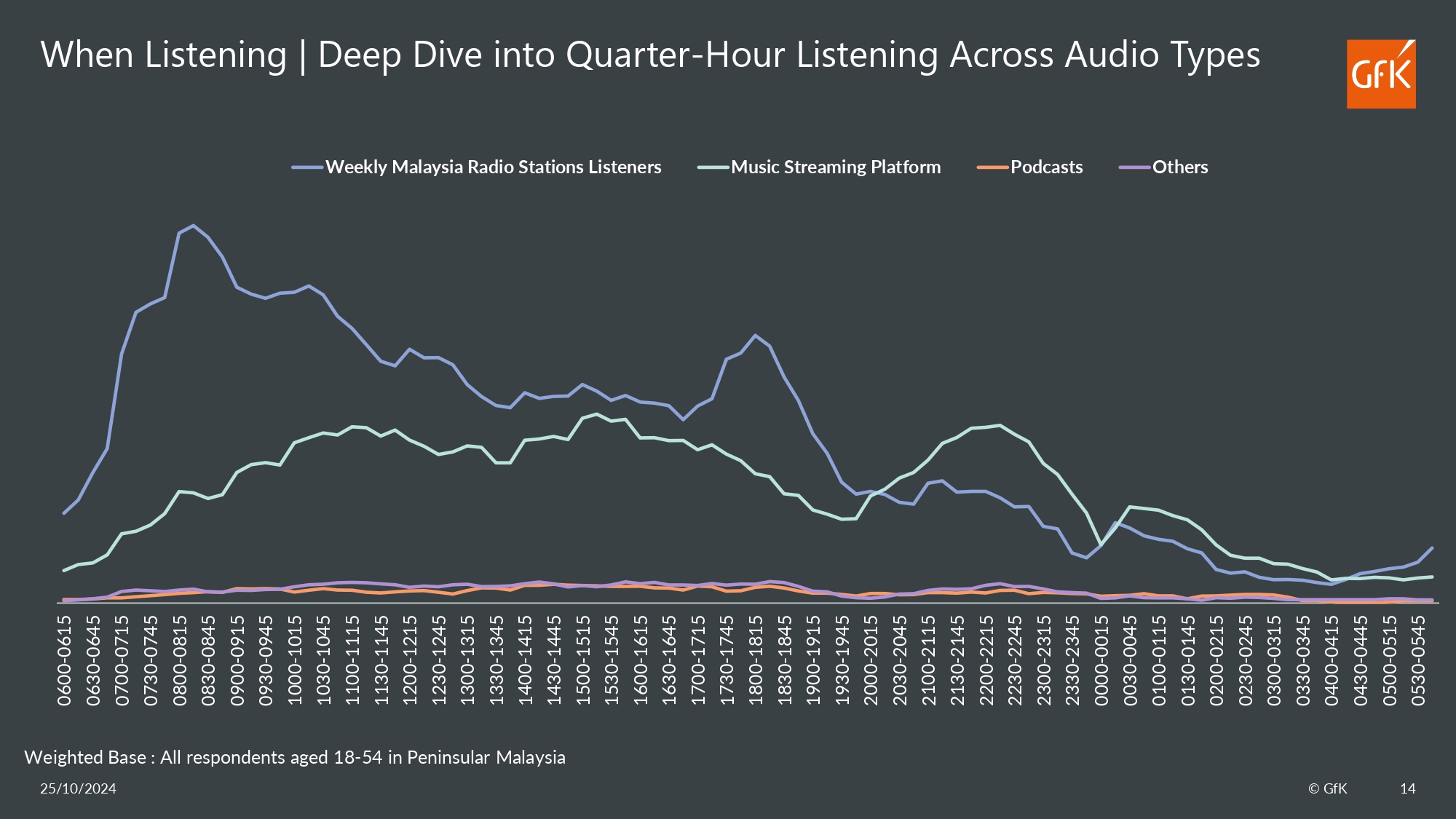Select the 1200-1215 time label
This screenshot has width=1456, height=819.
point(411,660)
